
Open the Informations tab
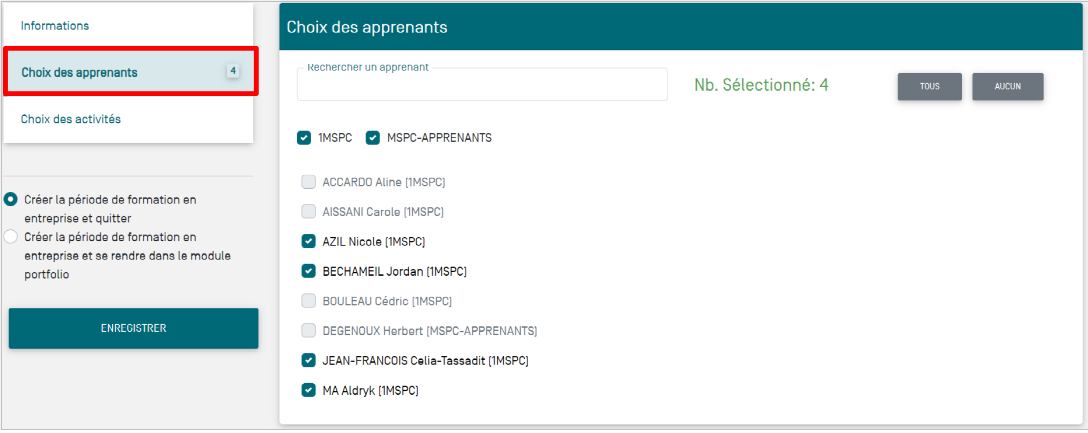(x=55, y=25)
